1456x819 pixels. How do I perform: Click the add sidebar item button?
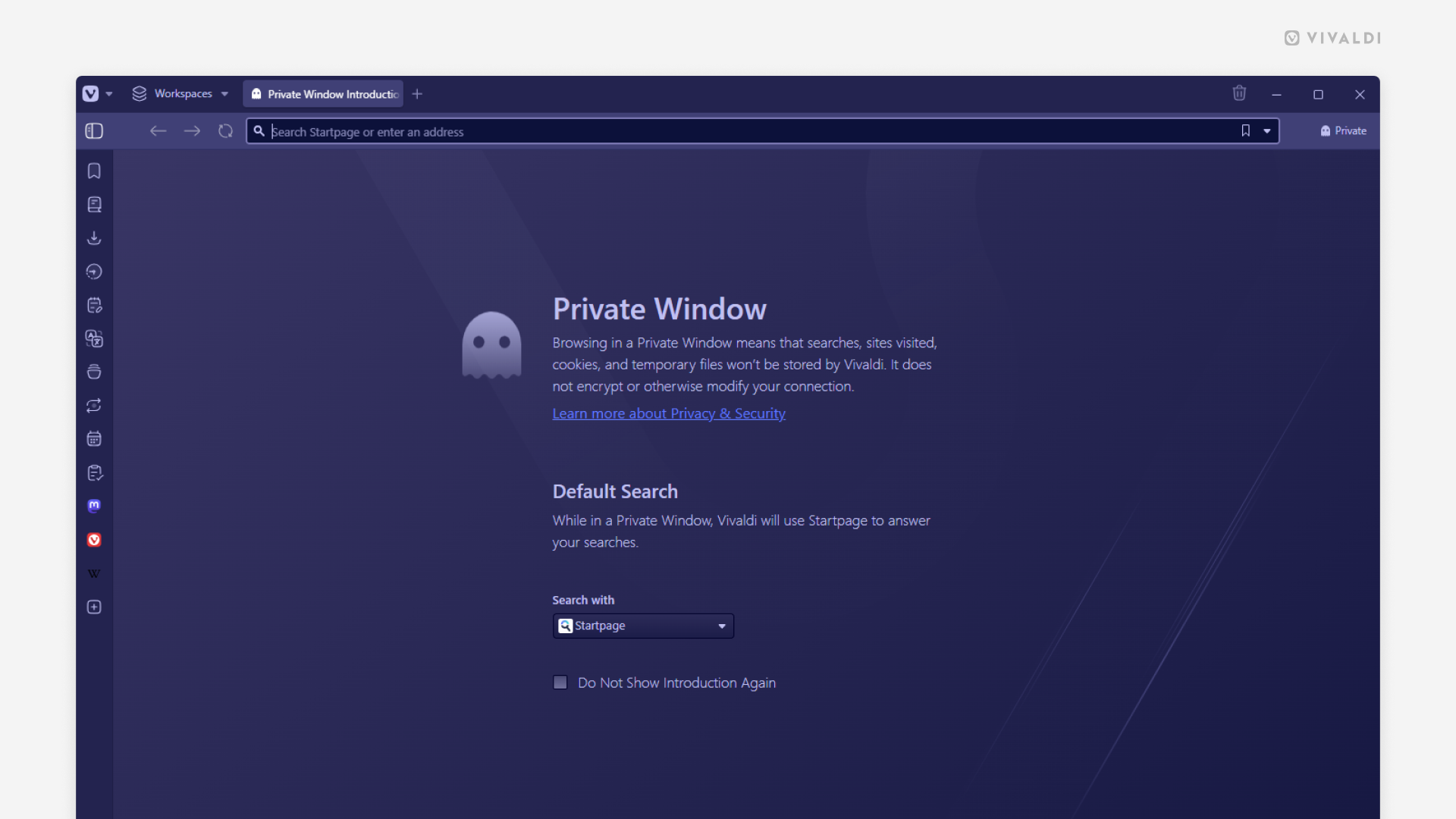[95, 607]
